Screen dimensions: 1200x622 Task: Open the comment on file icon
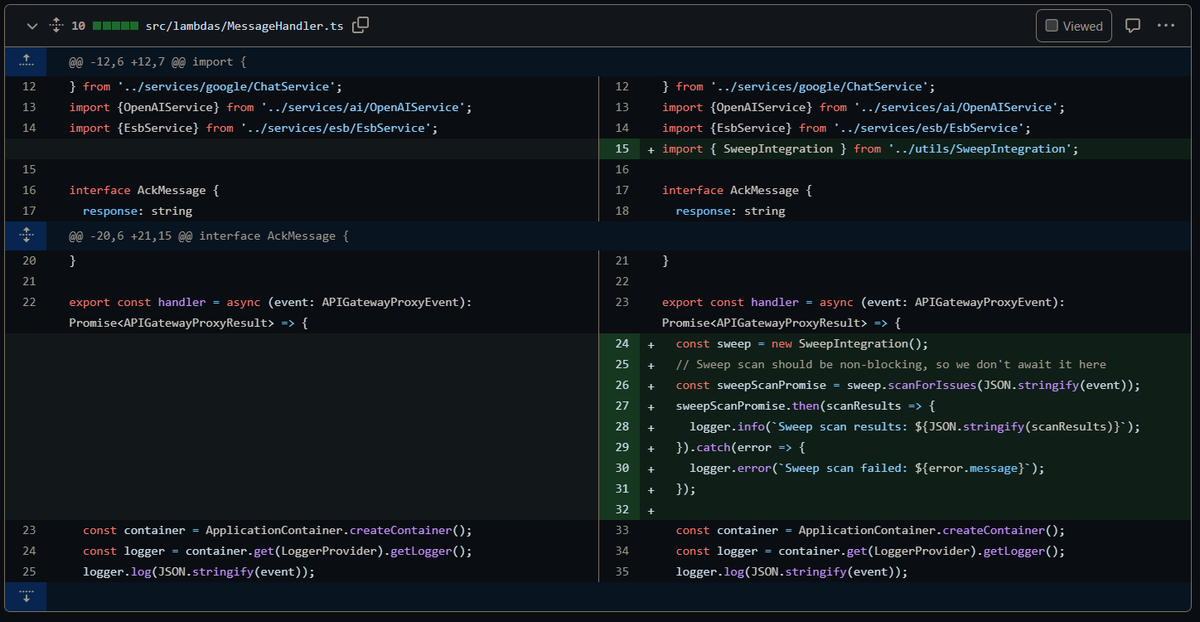click(1133, 26)
